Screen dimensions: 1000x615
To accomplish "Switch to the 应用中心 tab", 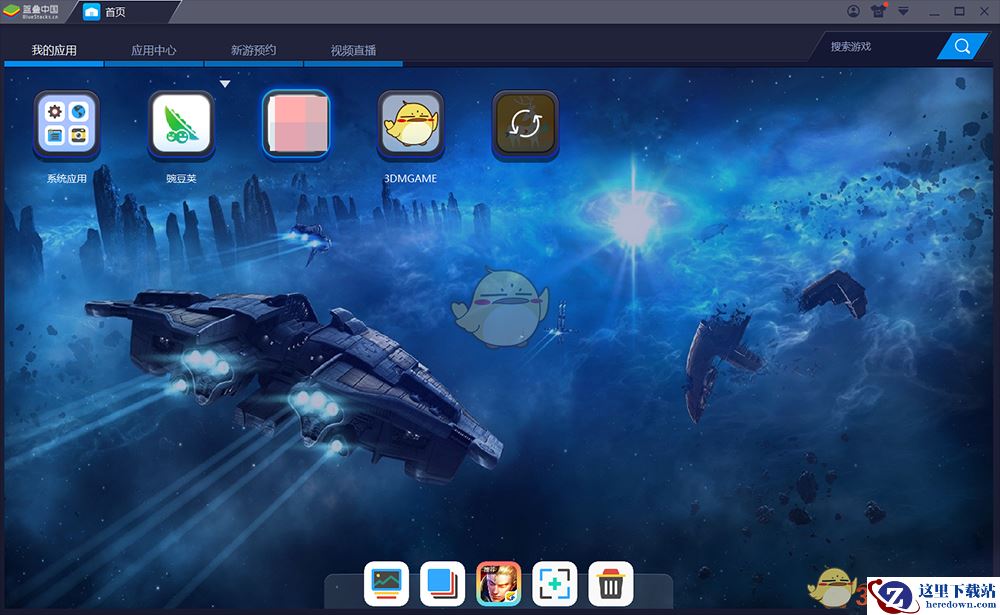I will (154, 50).
